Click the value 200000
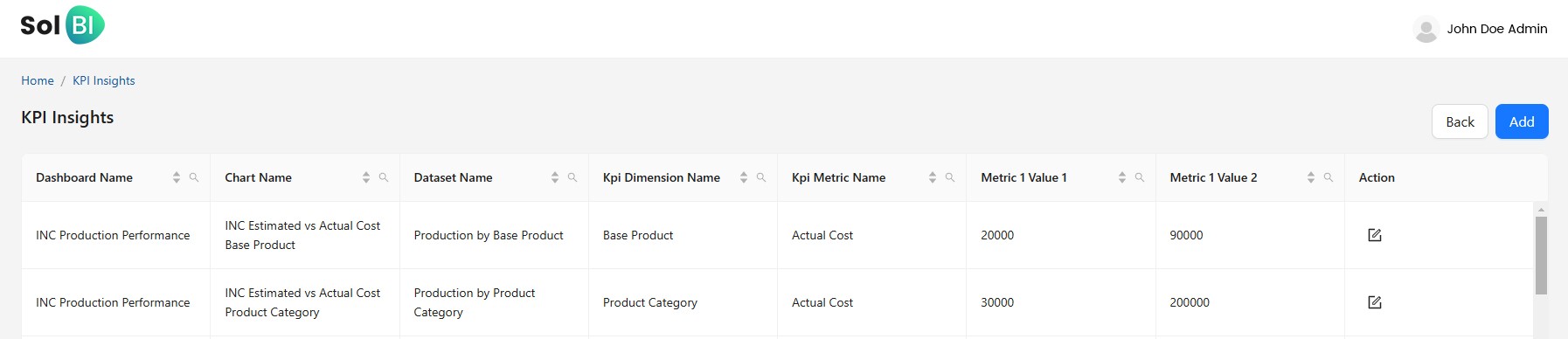The width and height of the screenshot is (1568, 339). pyautogui.click(x=1190, y=302)
